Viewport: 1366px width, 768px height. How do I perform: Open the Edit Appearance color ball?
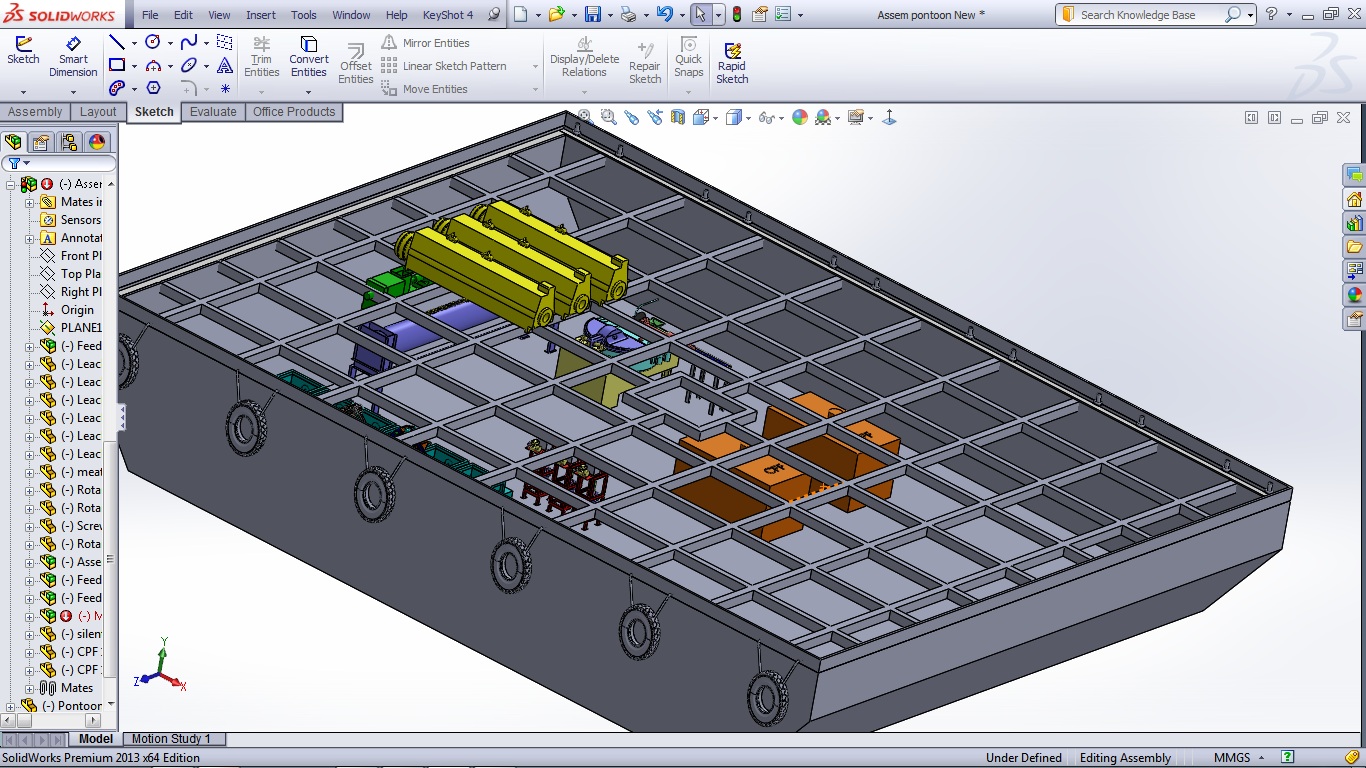pyautogui.click(x=799, y=118)
